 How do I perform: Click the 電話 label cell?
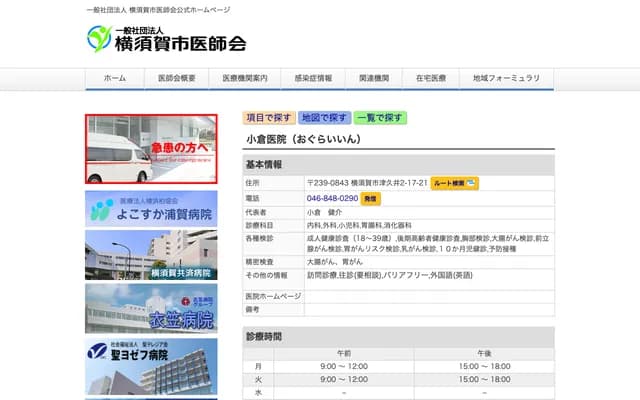click(x=273, y=199)
